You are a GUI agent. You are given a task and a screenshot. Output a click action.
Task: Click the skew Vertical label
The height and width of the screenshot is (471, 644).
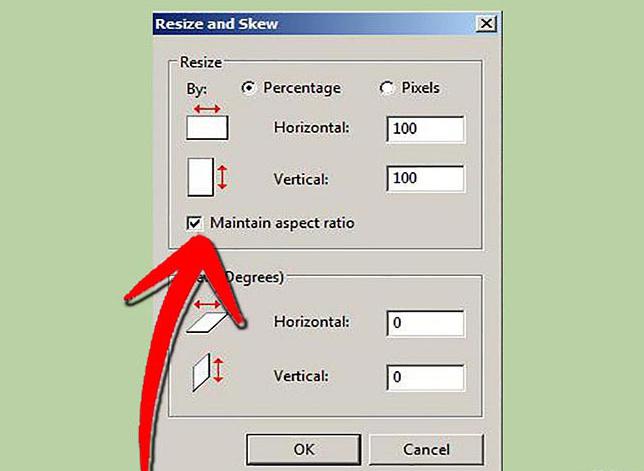[301, 376]
